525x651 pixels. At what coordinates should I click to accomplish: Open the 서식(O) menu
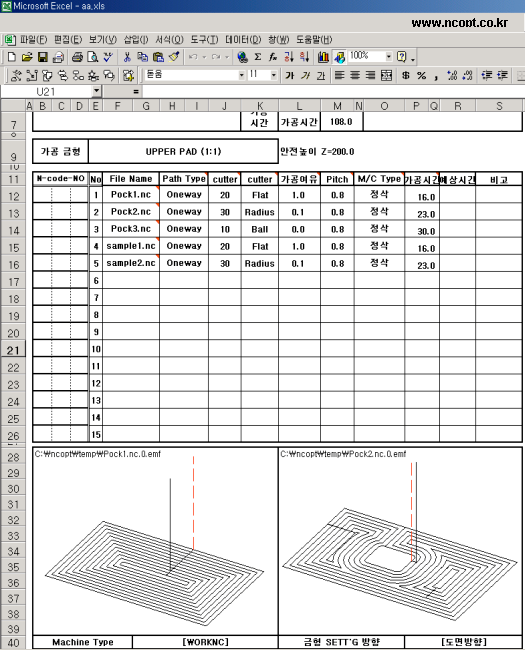click(169, 40)
